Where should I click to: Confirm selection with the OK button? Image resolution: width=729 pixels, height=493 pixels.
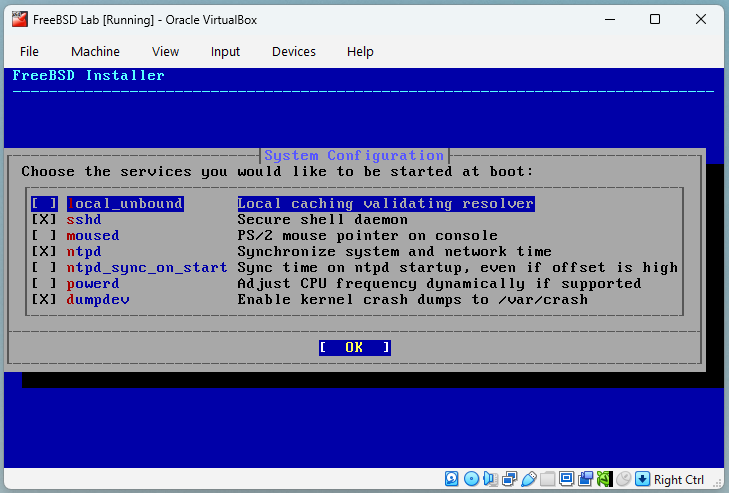(x=355, y=347)
